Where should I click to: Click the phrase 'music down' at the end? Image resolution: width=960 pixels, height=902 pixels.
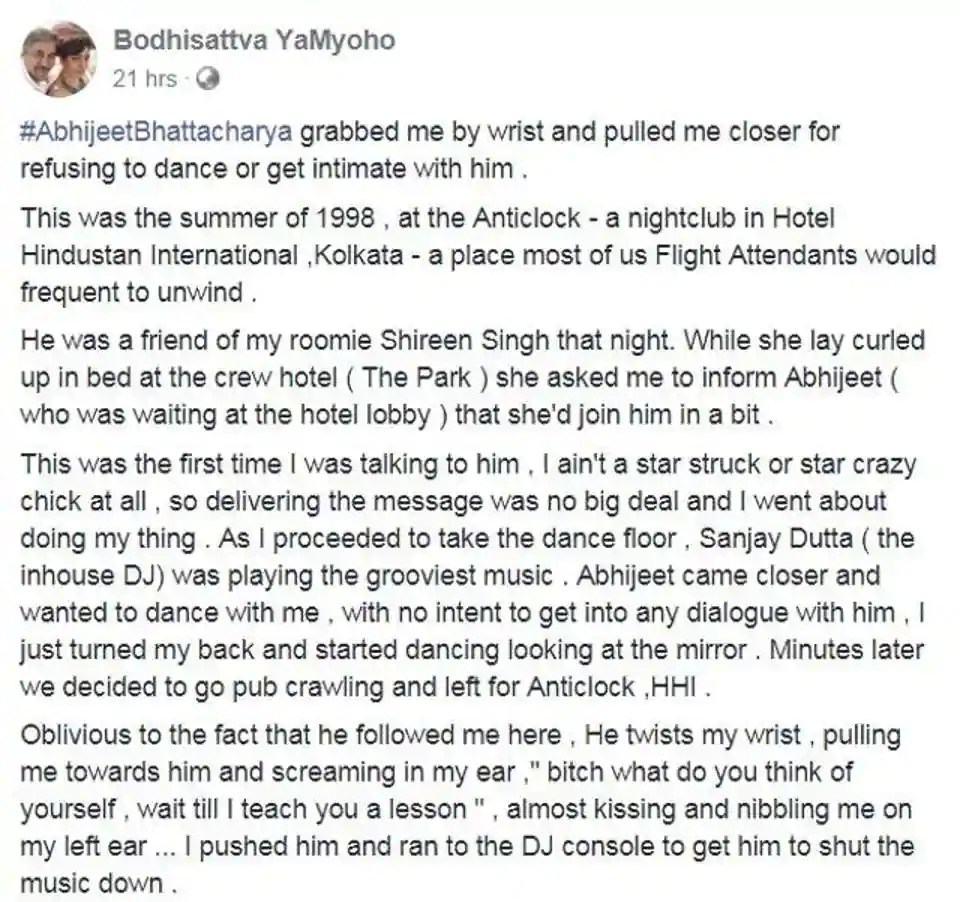tap(92, 884)
